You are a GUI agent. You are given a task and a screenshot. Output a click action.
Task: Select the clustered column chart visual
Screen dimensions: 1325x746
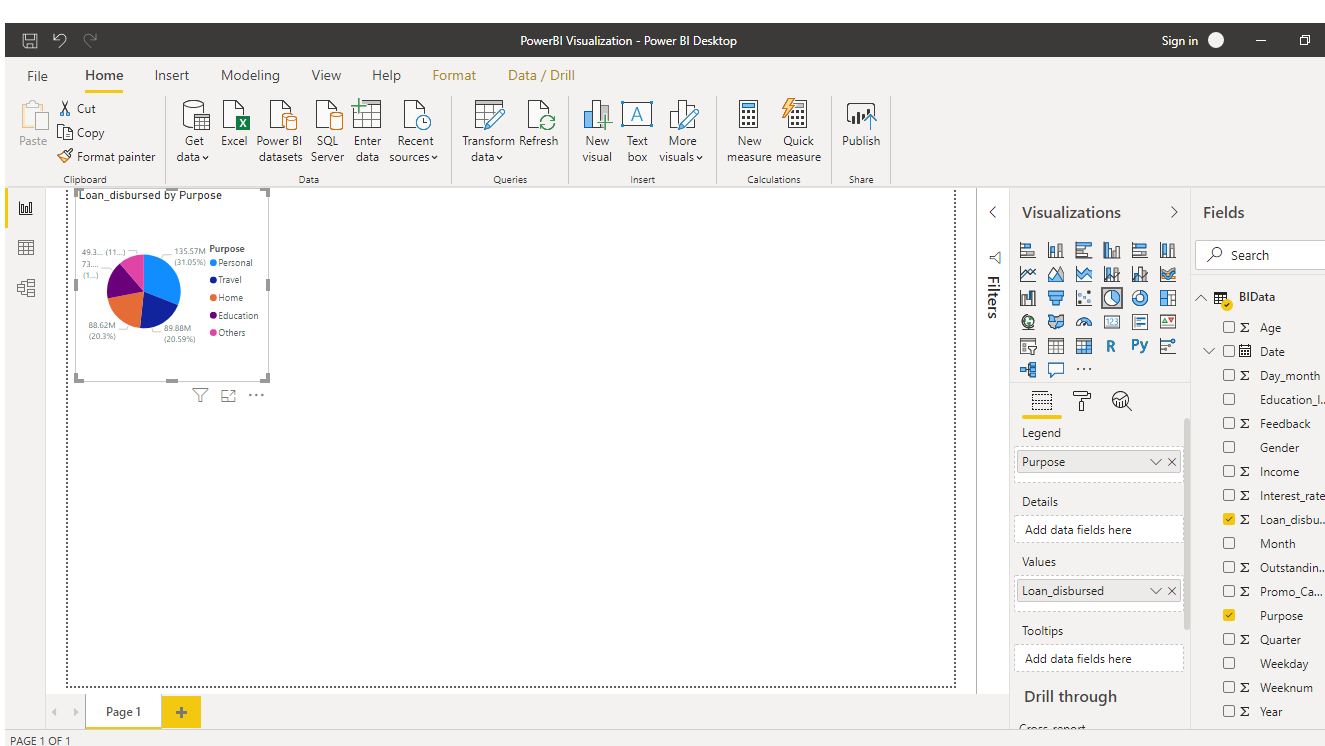click(1112, 250)
